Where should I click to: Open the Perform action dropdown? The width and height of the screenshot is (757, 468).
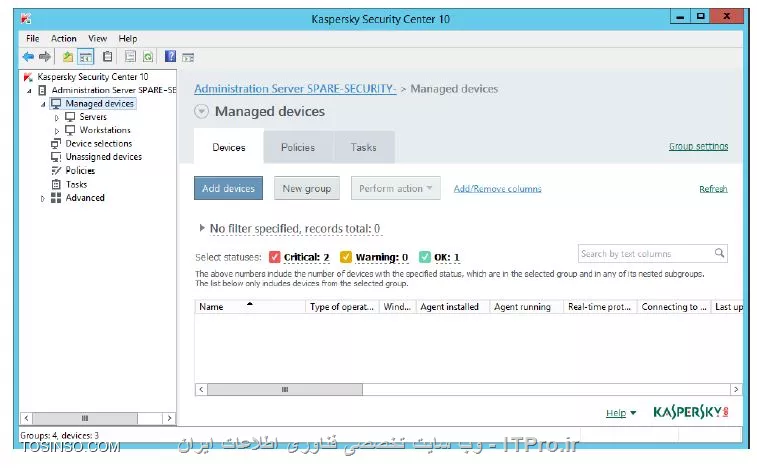(x=395, y=188)
